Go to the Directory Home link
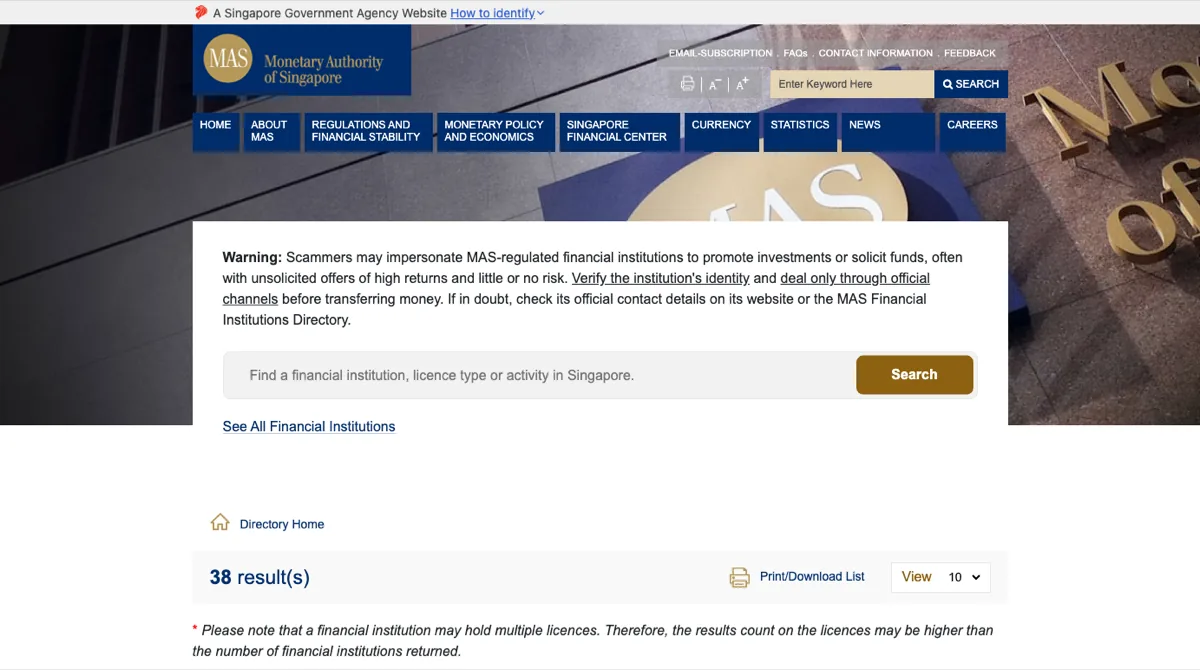This screenshot has width=1200, height=670. [x=282, y=524]
